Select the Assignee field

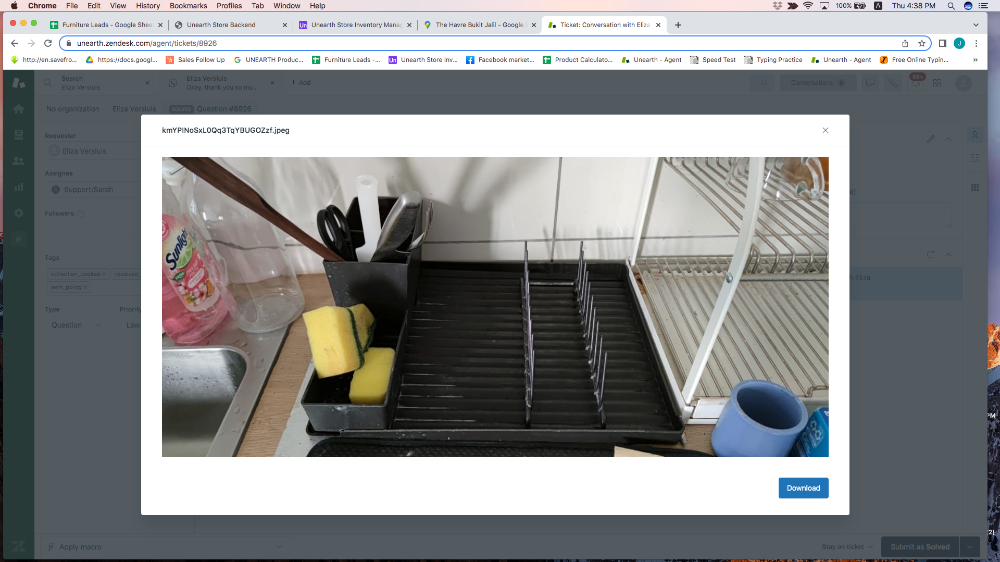point(93,189)
